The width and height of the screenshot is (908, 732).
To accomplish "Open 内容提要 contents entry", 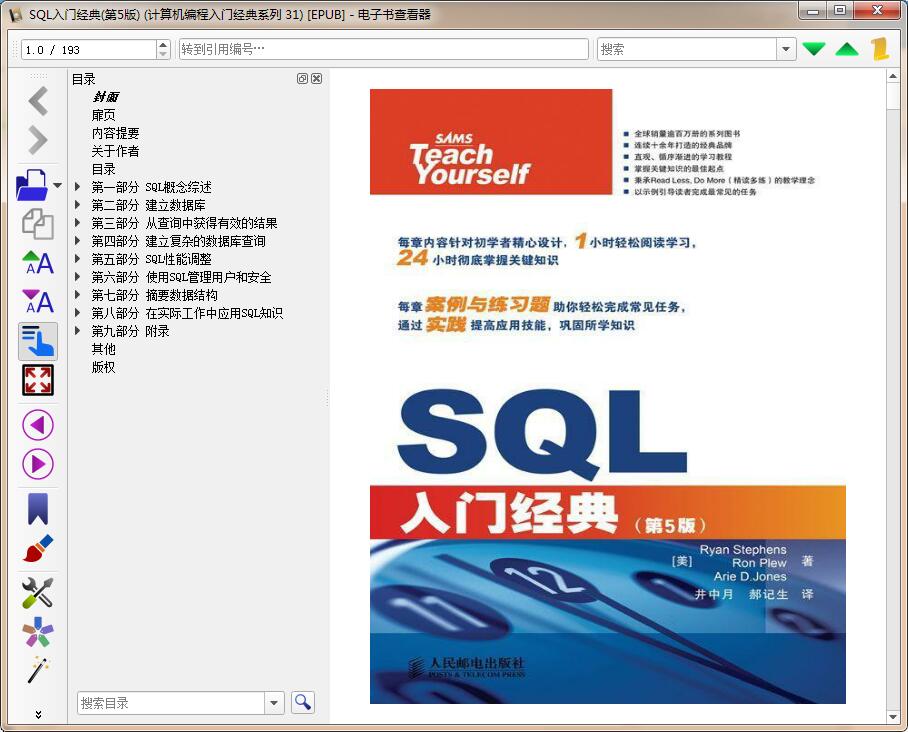I will (x=115, y=133).
